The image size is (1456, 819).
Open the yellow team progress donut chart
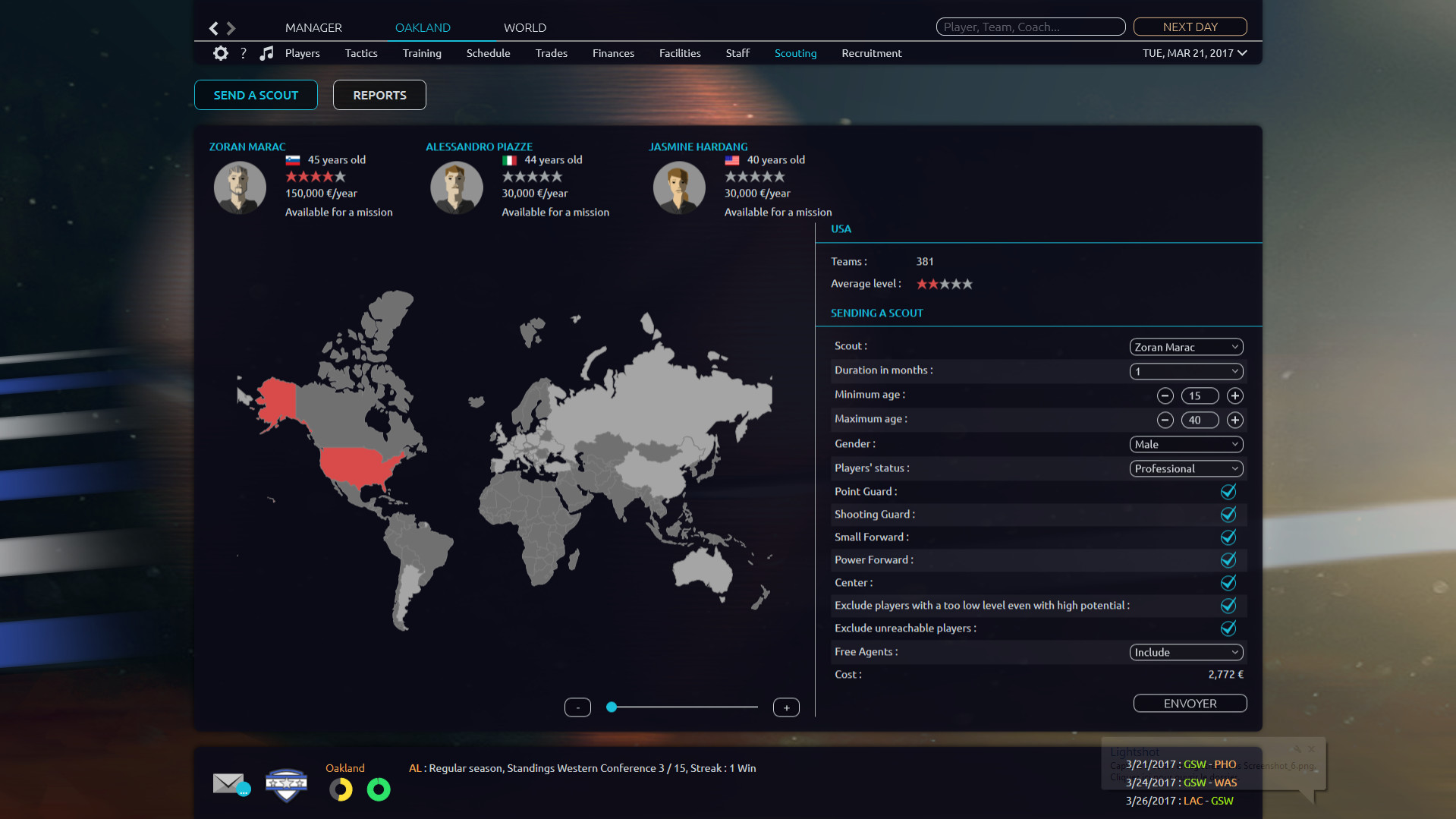(x=340, y=789)
